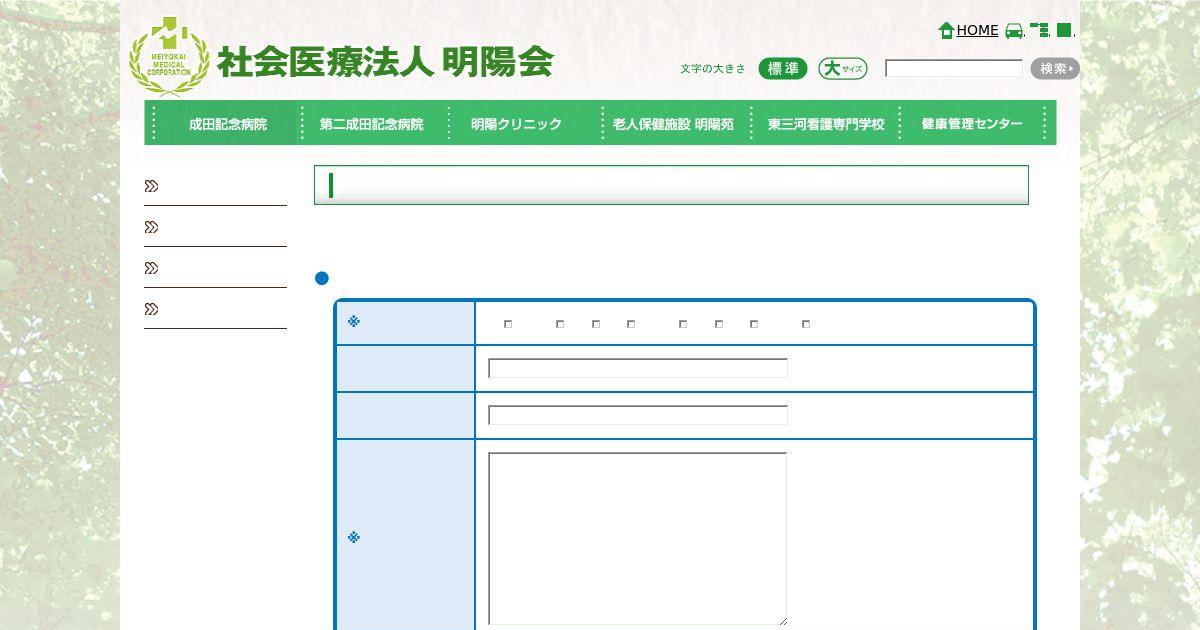Image resolution: width=1200 pixels, height=630 pixels.
Task: Open the HOME link in the header
Action: (977, 30)
